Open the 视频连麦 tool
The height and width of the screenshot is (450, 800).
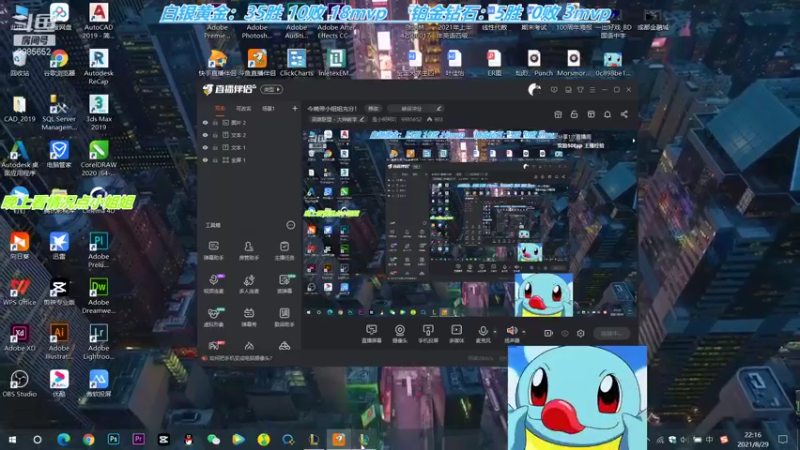click(x=213, y=284)
